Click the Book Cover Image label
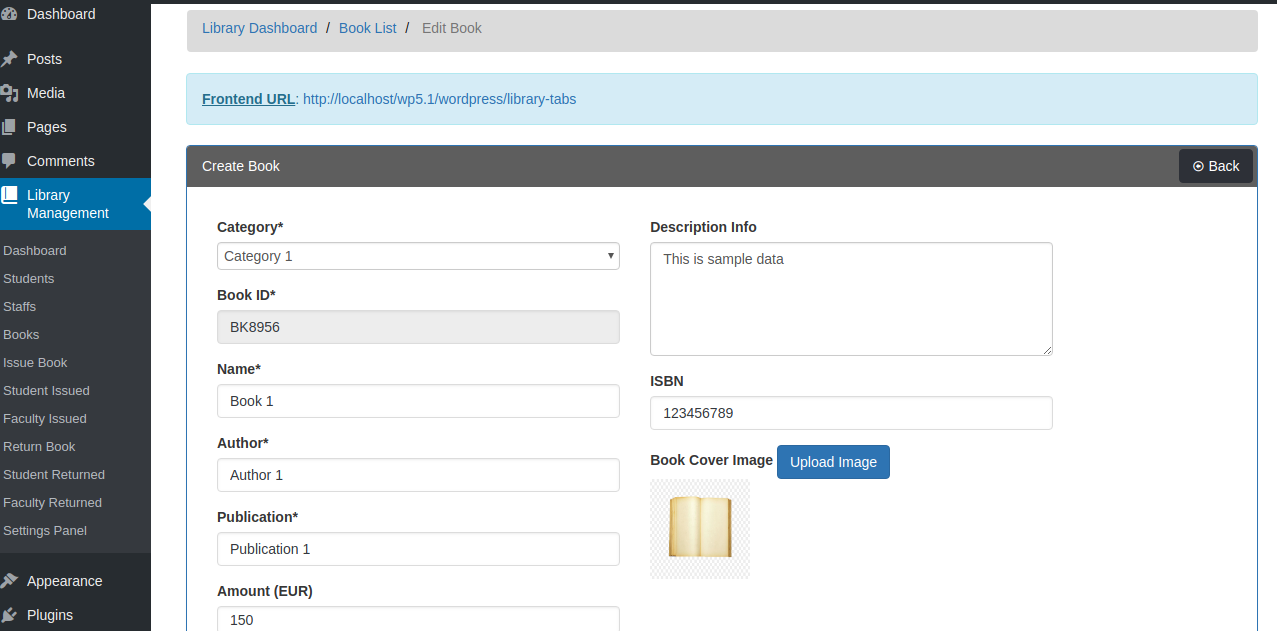 click(x=711, y=460)
